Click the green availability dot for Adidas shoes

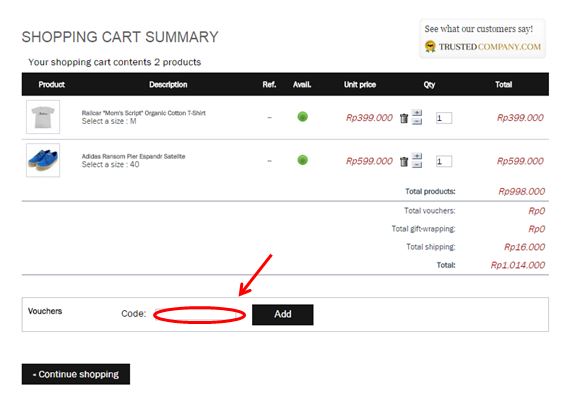coord(303,160)
